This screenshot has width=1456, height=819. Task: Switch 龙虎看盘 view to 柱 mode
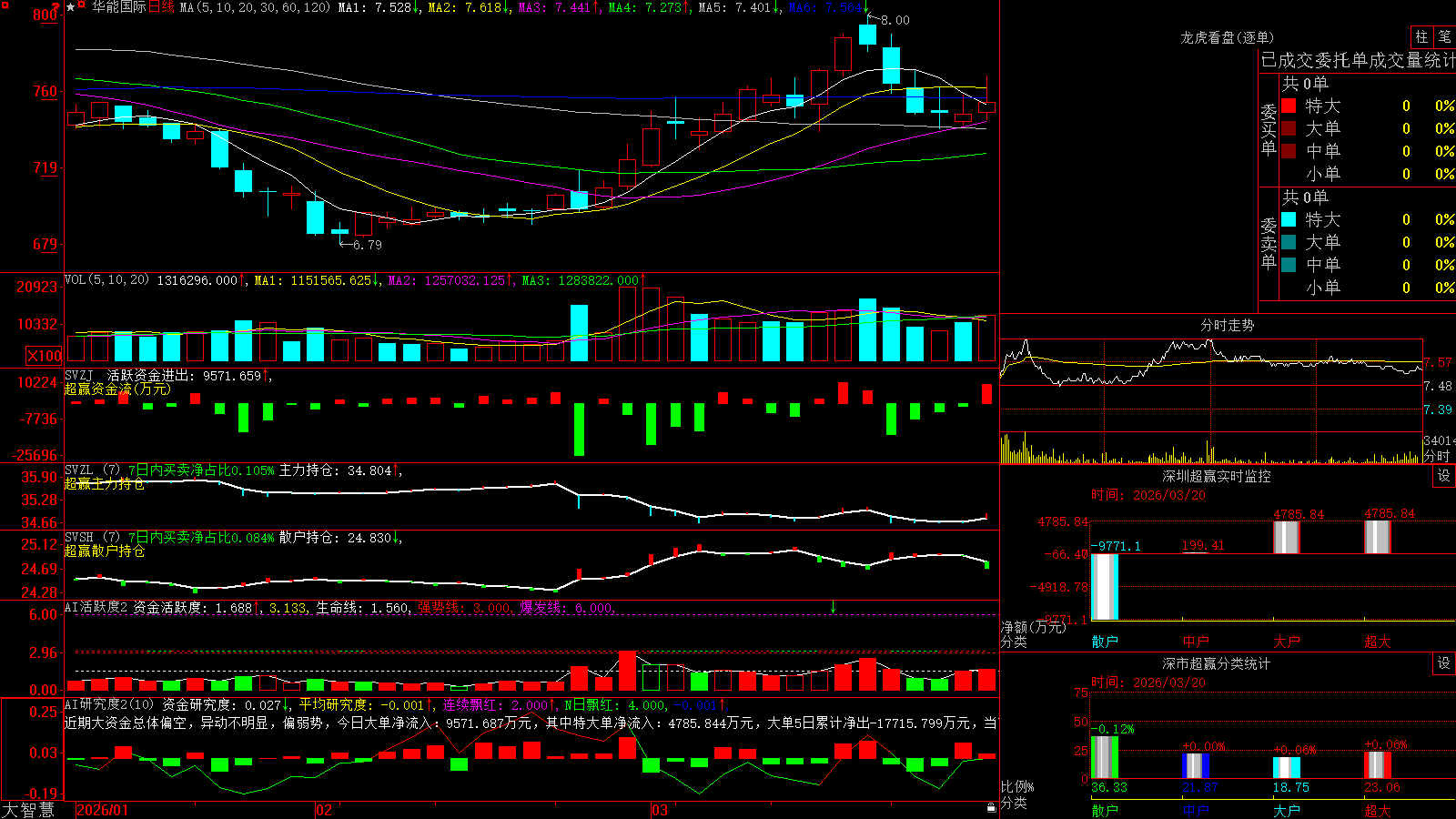tap(1421, 37)
